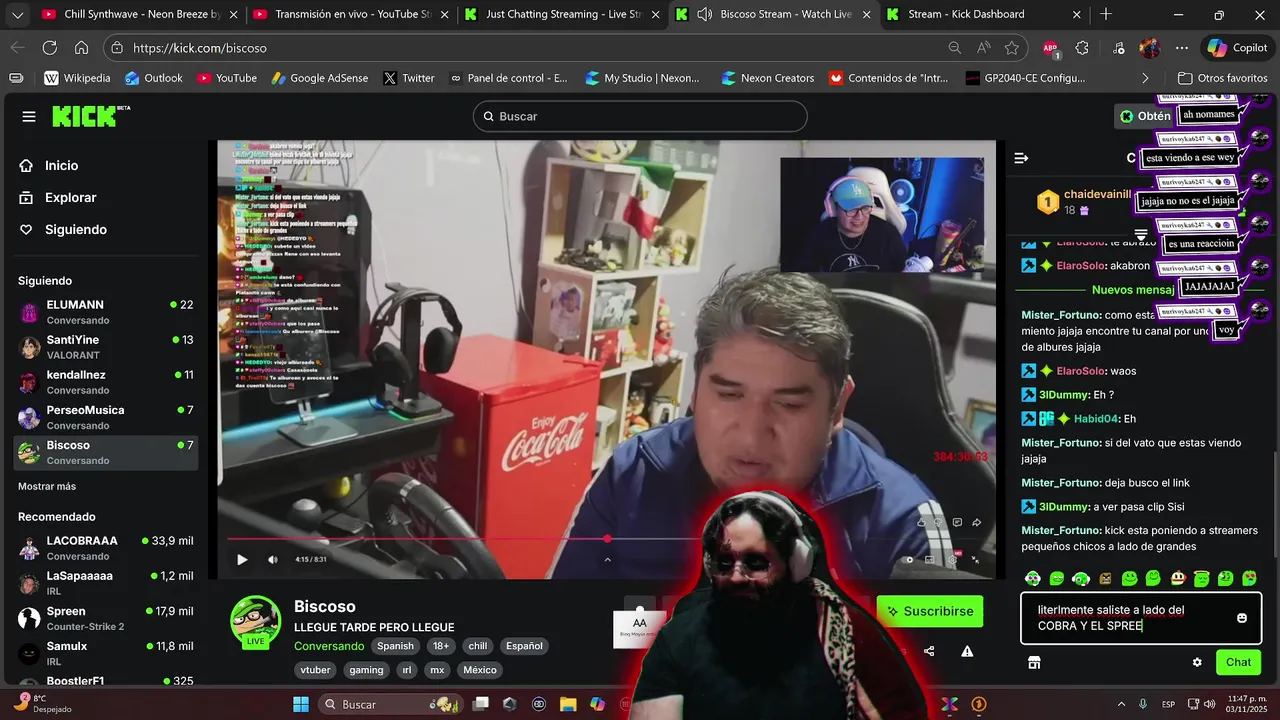This screenshot has height=720, width=1280.
Task: Collapse the chat panel icon
Action: click(1021, 158)
